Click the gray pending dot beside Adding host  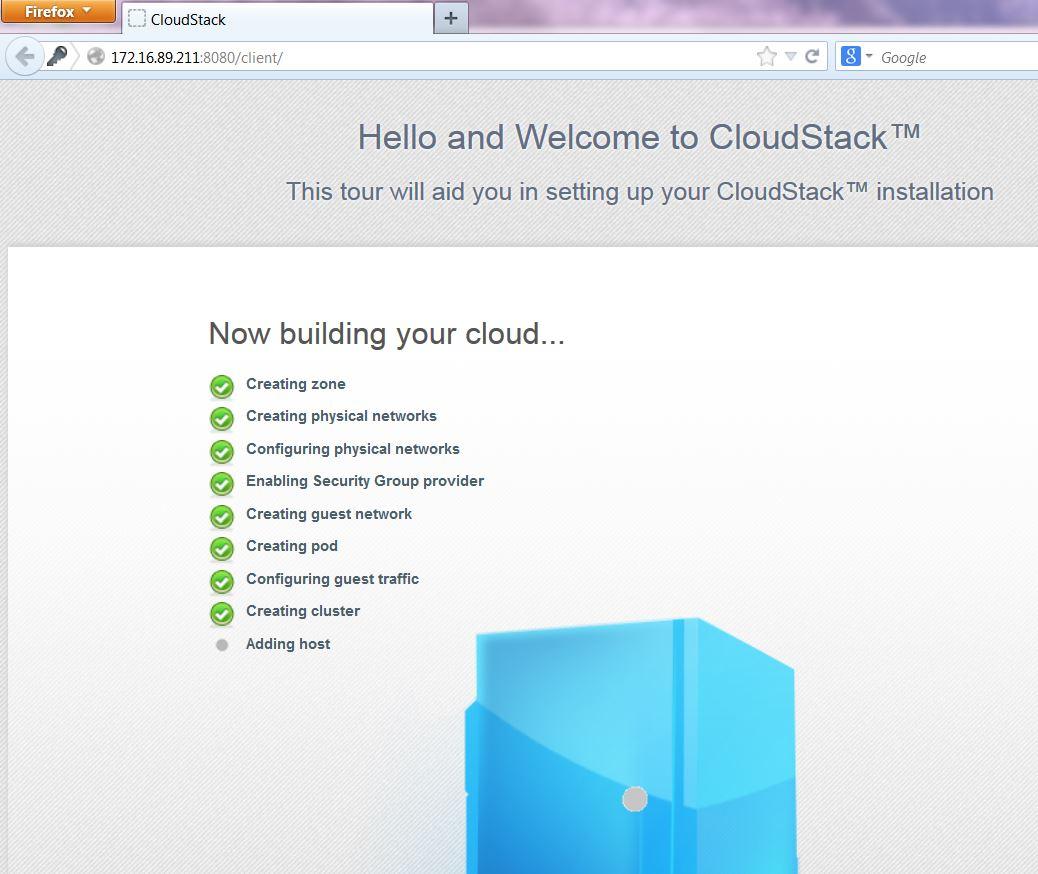pos(222,645)
